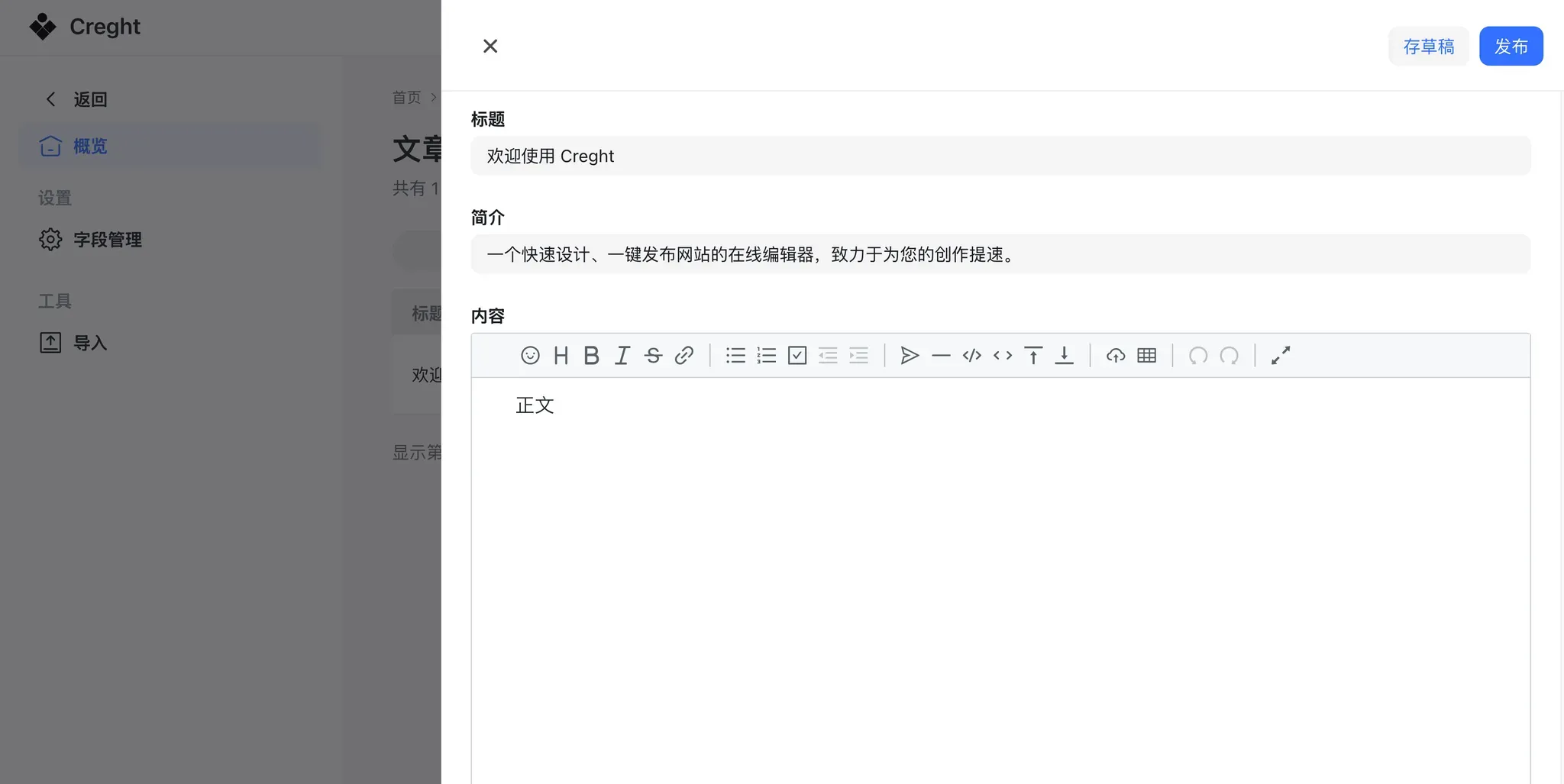Save the article with 存草稿
The width and height of the screenshot is (1564, 784).
(1428, 46)
